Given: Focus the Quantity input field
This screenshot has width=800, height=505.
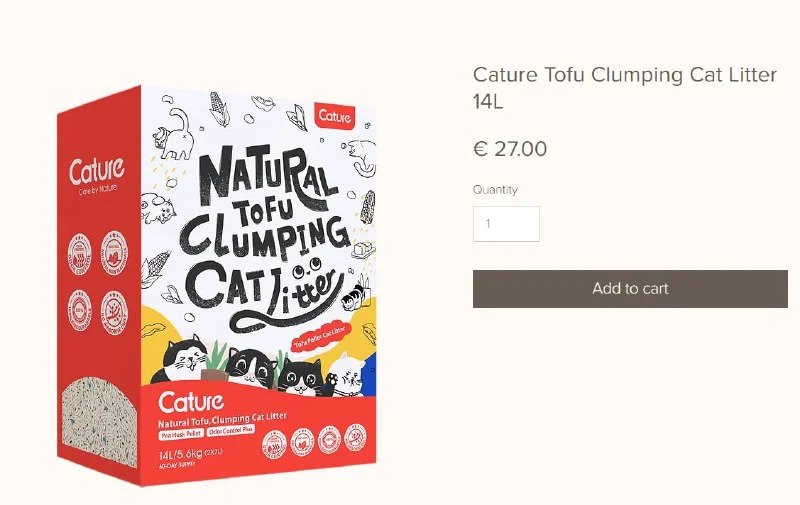Looking at the screenshot, I should (x=506, y=224).
